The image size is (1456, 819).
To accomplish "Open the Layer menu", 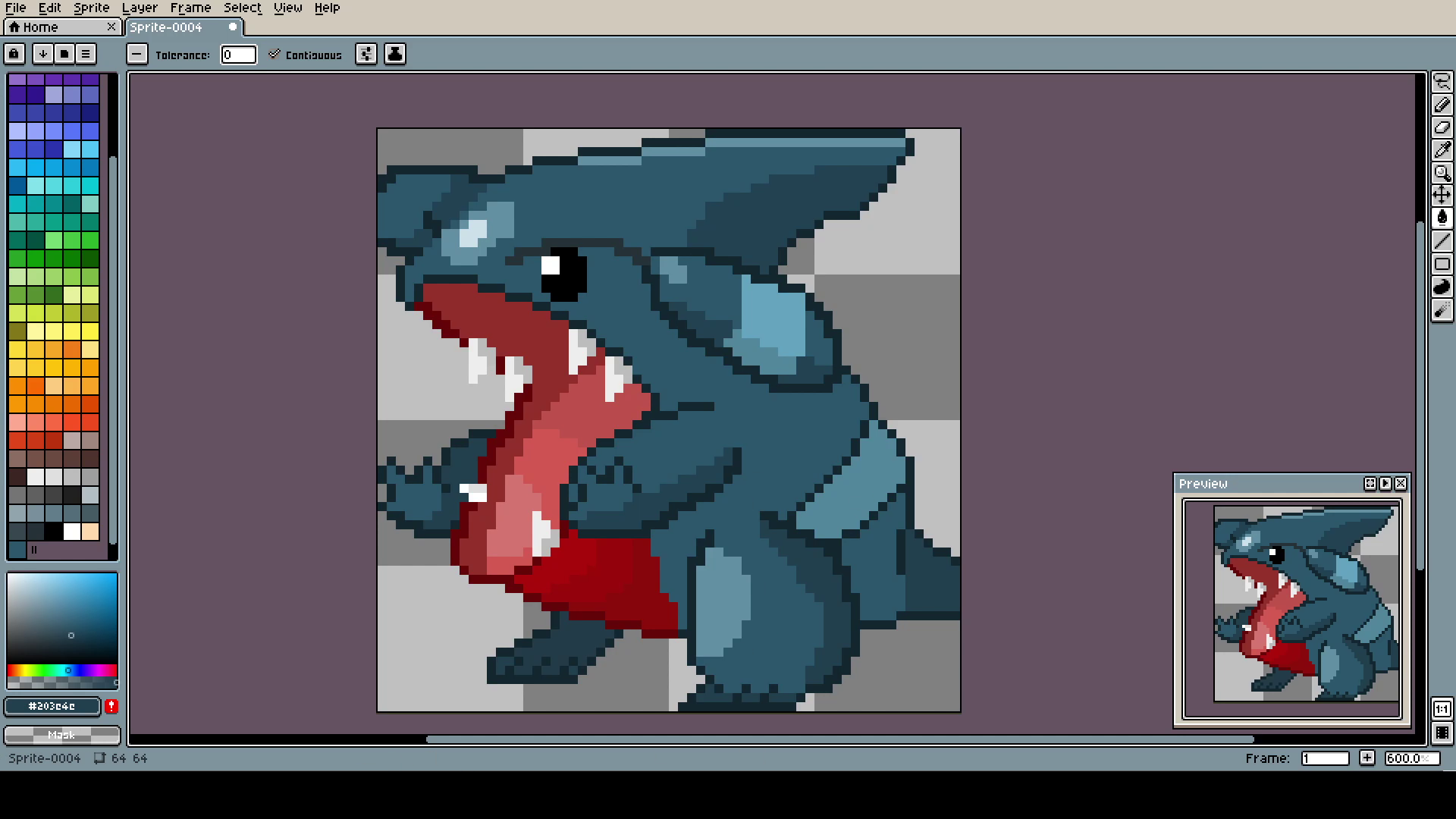I will tap(140, 8).
